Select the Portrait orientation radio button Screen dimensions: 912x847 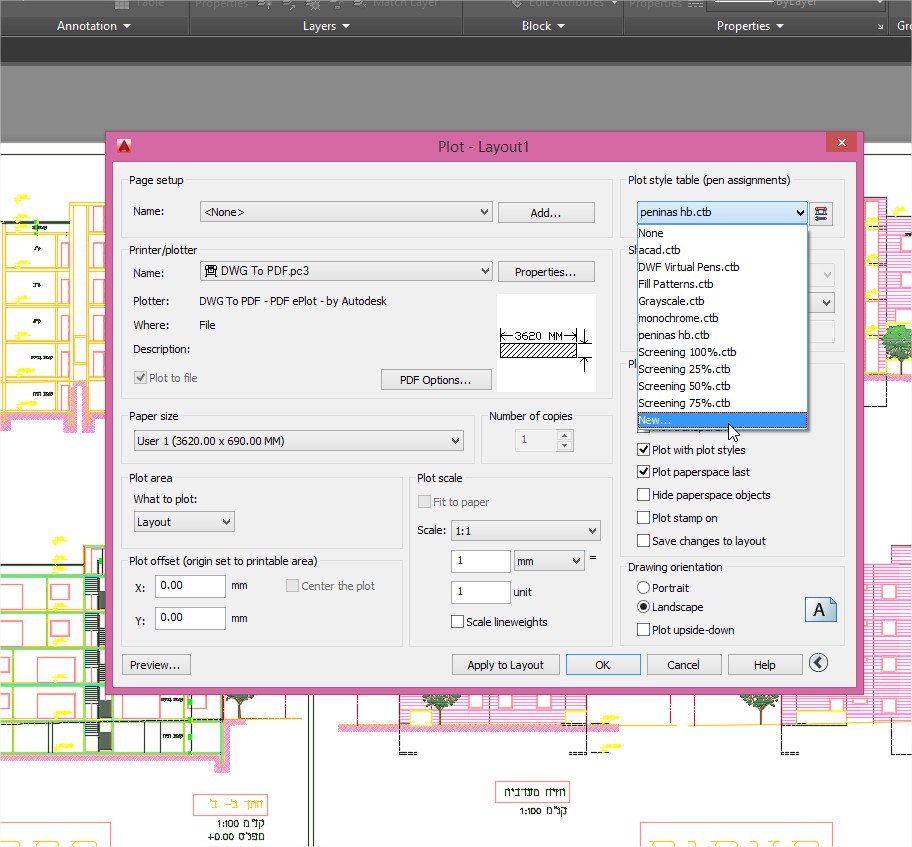[644, 588]
